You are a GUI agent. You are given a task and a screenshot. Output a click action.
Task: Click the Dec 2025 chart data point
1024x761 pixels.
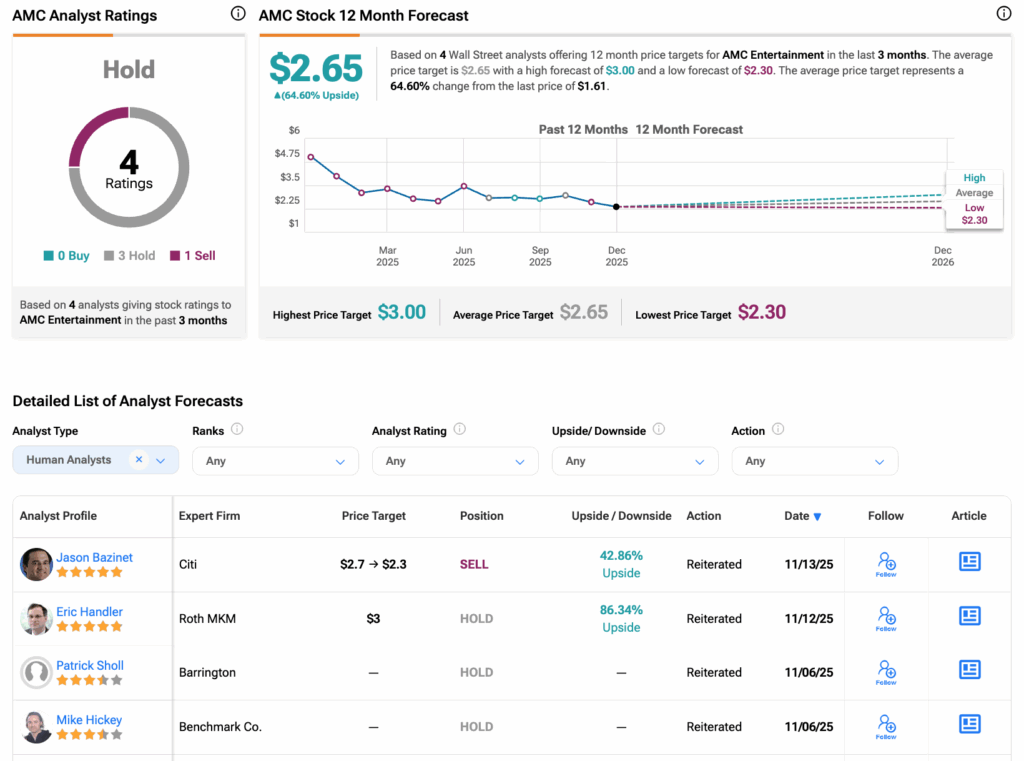pos(616,207)
